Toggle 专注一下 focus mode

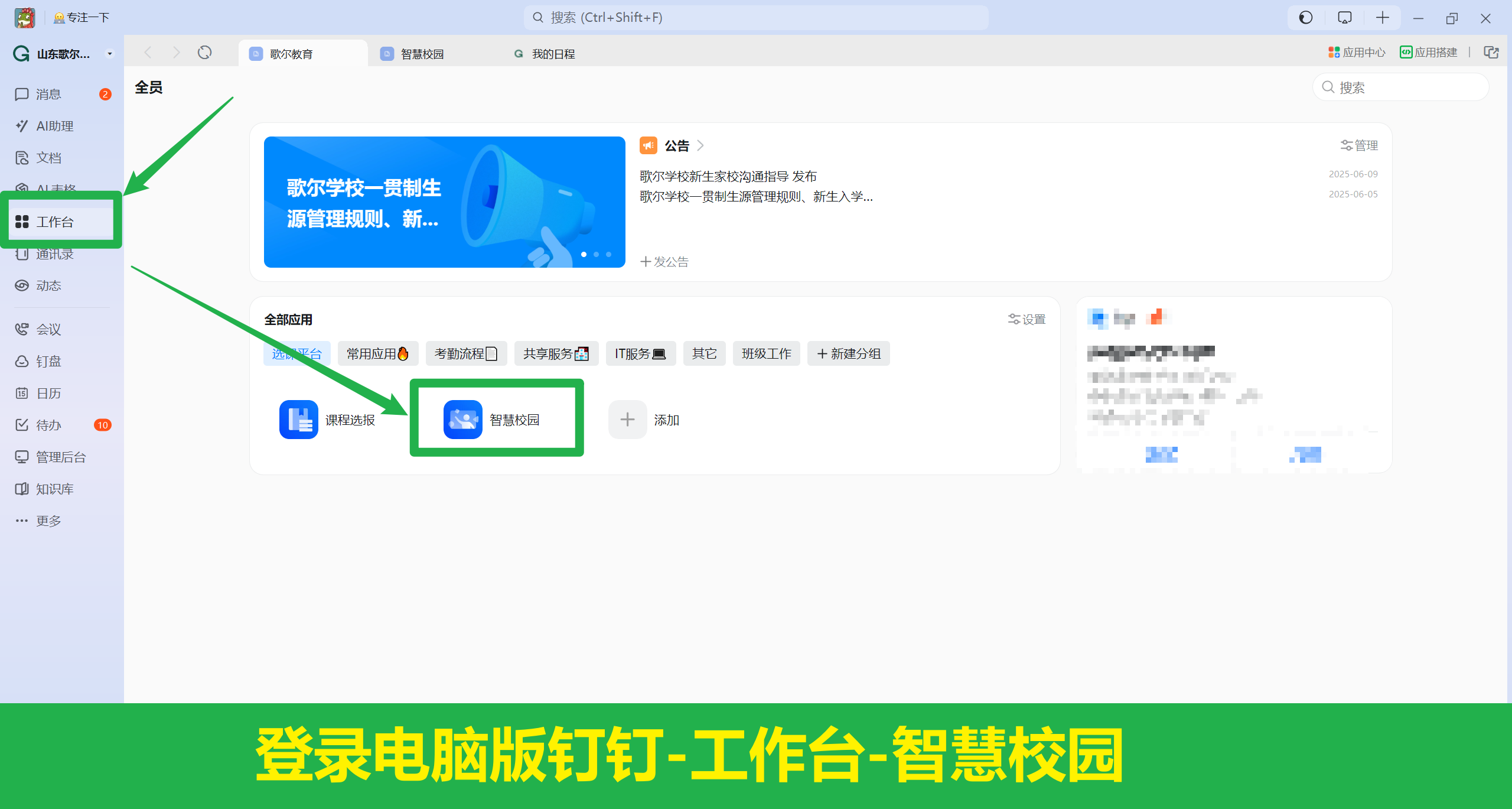pyautogui.click(x=82, y=18)
